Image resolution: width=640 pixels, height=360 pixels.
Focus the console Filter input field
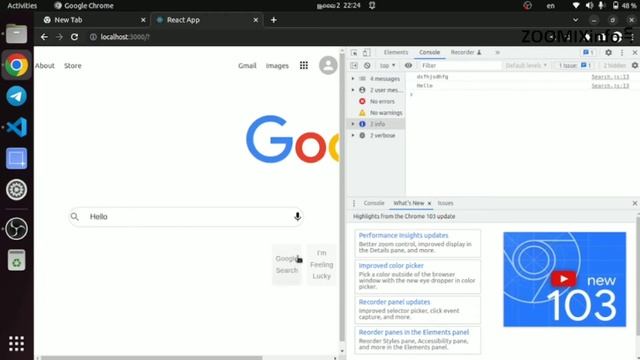click(x=460, y=65)
